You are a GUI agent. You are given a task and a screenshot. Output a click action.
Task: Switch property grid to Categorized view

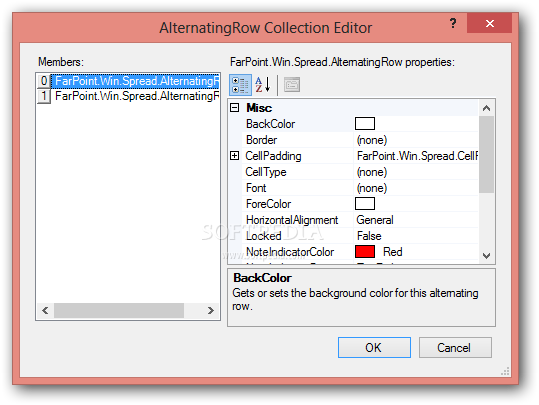pos(240,85)
